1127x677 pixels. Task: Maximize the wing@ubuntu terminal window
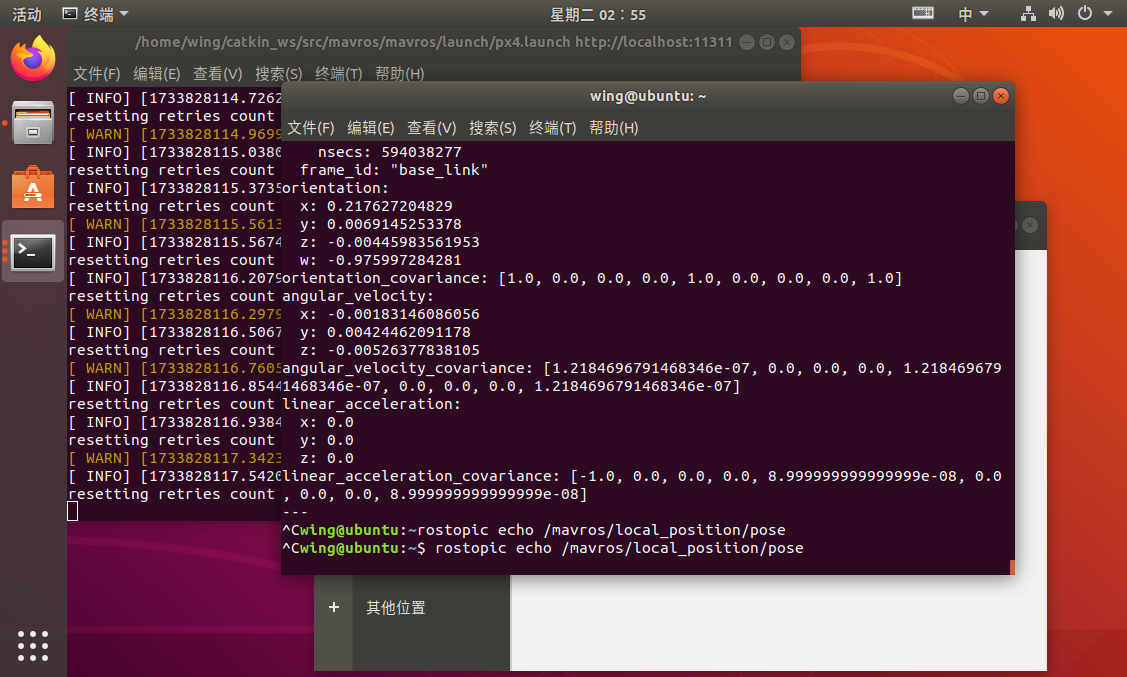[981, 96]
